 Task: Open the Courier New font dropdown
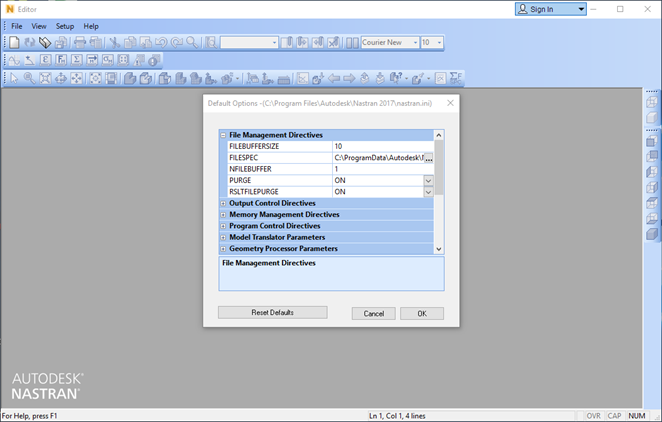tap(415, 43)
